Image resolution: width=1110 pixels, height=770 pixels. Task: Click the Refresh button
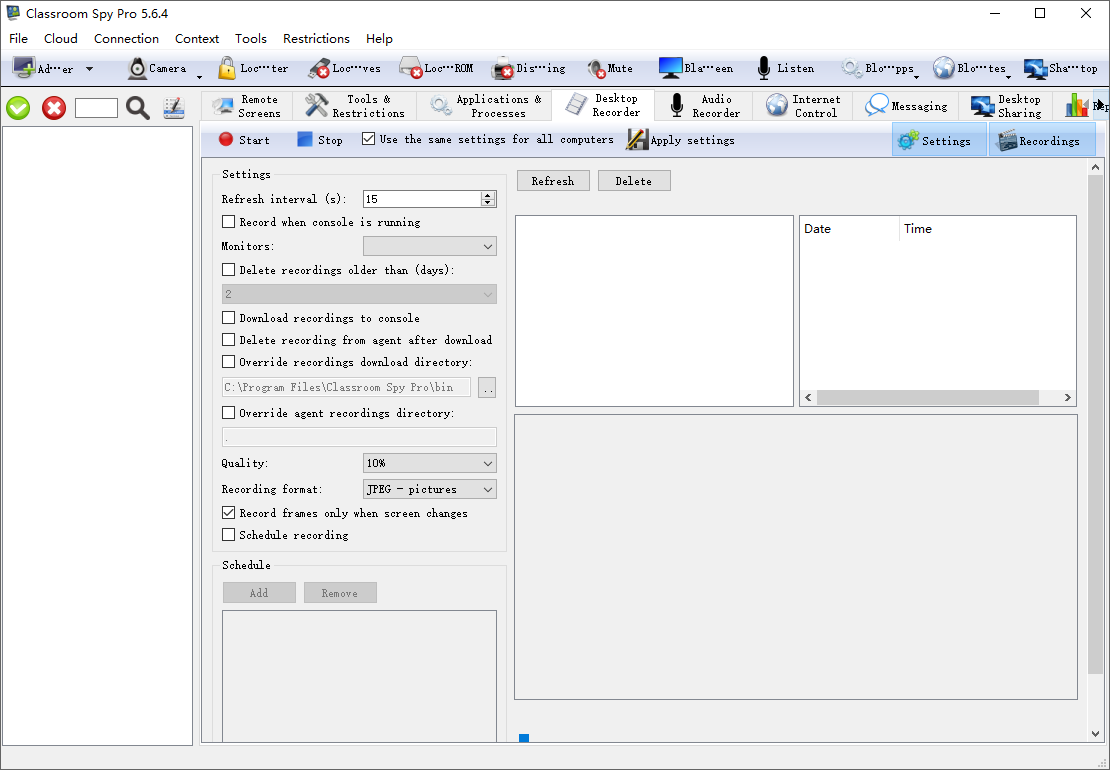click(553, 181)
